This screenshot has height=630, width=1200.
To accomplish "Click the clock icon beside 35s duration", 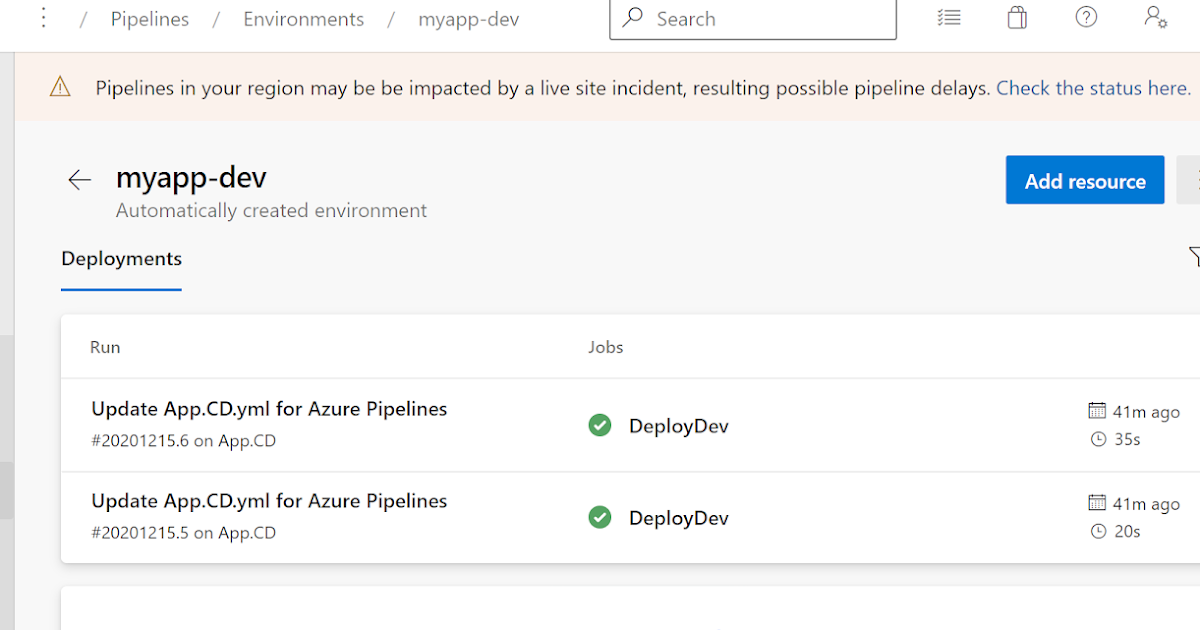I will 1099,438.
